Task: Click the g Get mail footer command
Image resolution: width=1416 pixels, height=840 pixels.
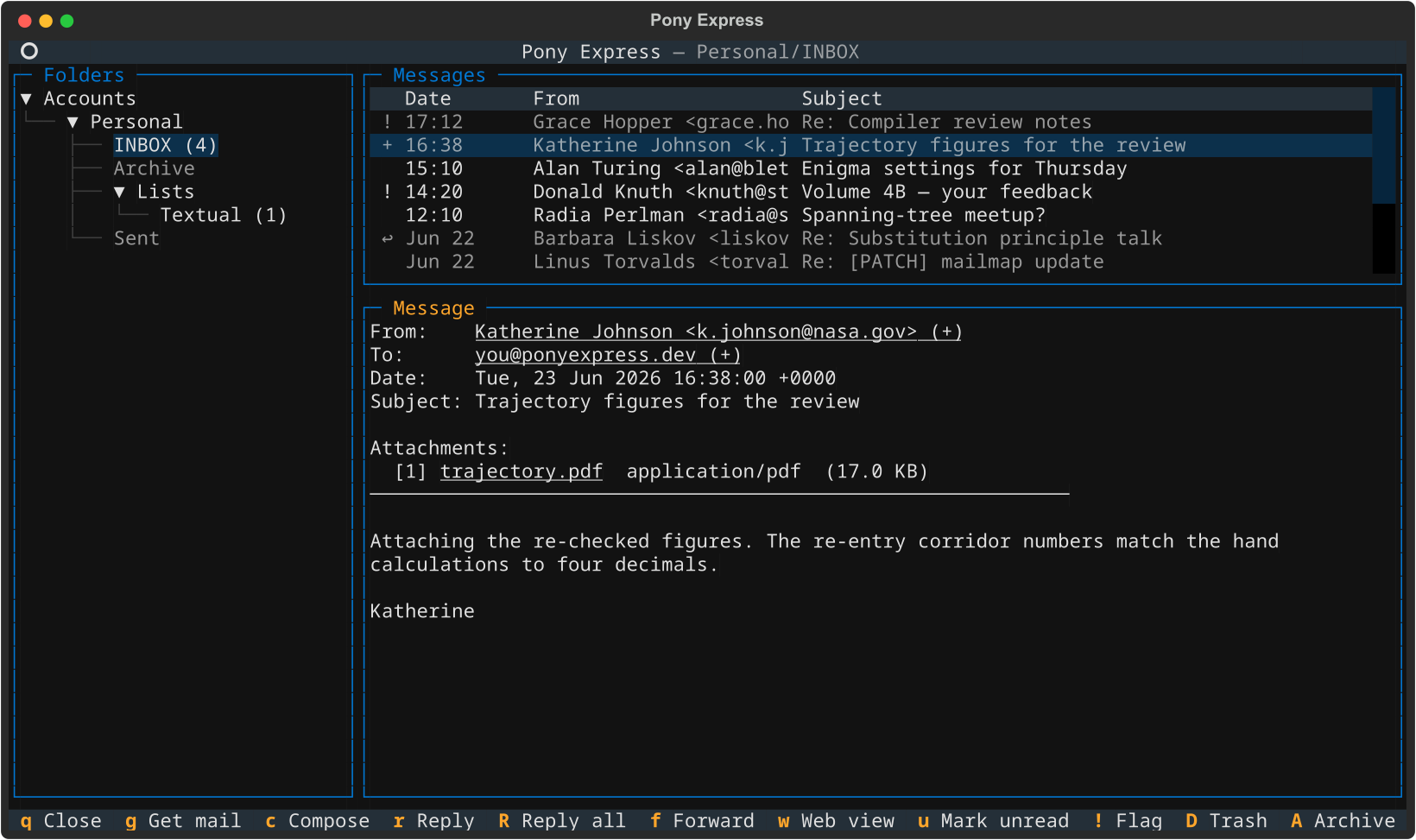Action: (183, 821)
